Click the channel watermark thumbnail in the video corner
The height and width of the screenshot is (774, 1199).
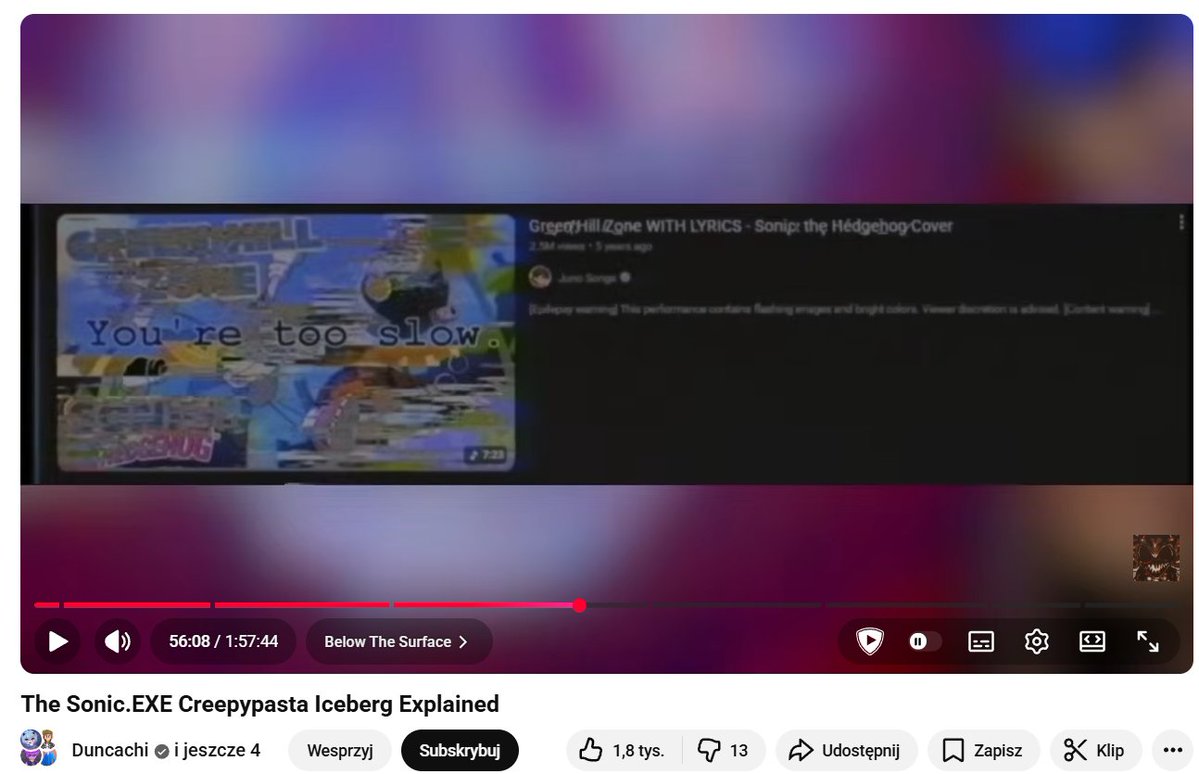tap(1155, 558)
